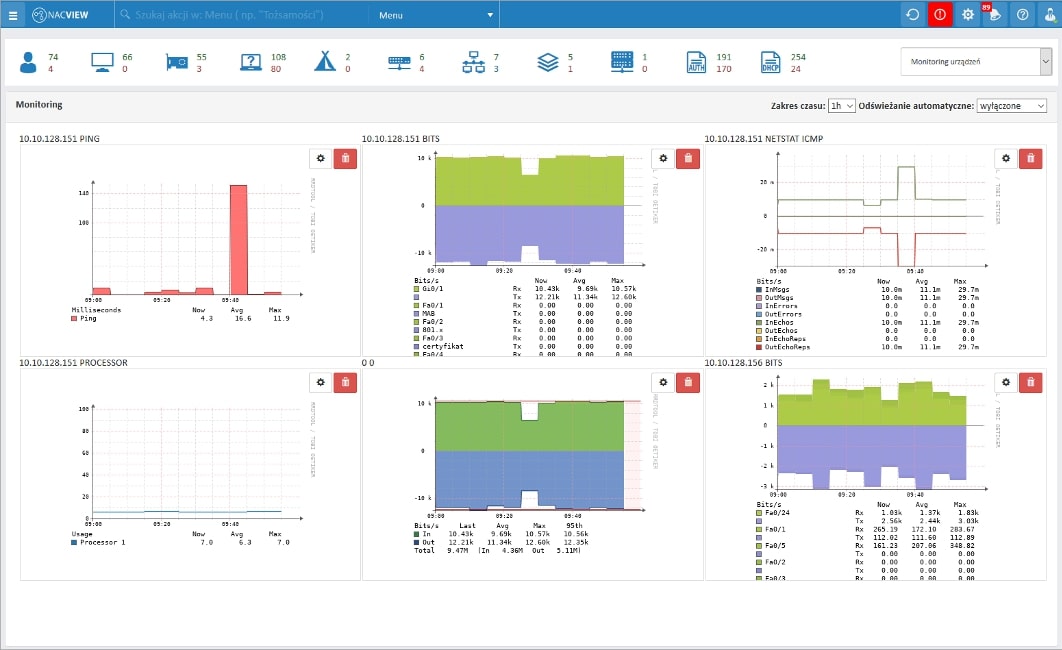
Task: Open the Odświeżanie automatyczne dropdown
Action: tap(1012, 105)
